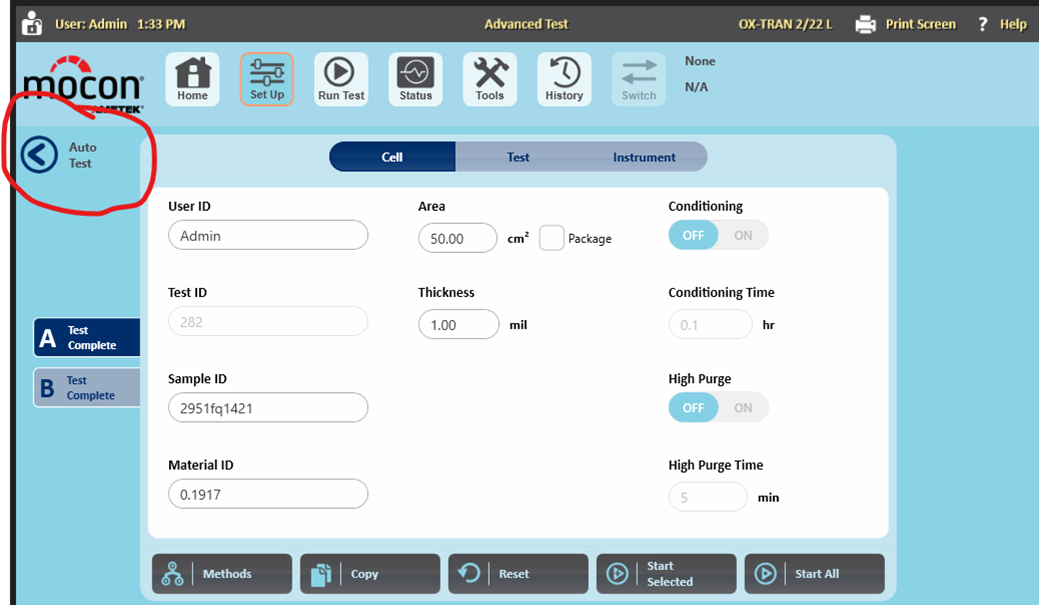Turn High Purge toggle to ON
Image resolution: width=1039 pixels, height=605 pixels.
(x=743, y=408)
